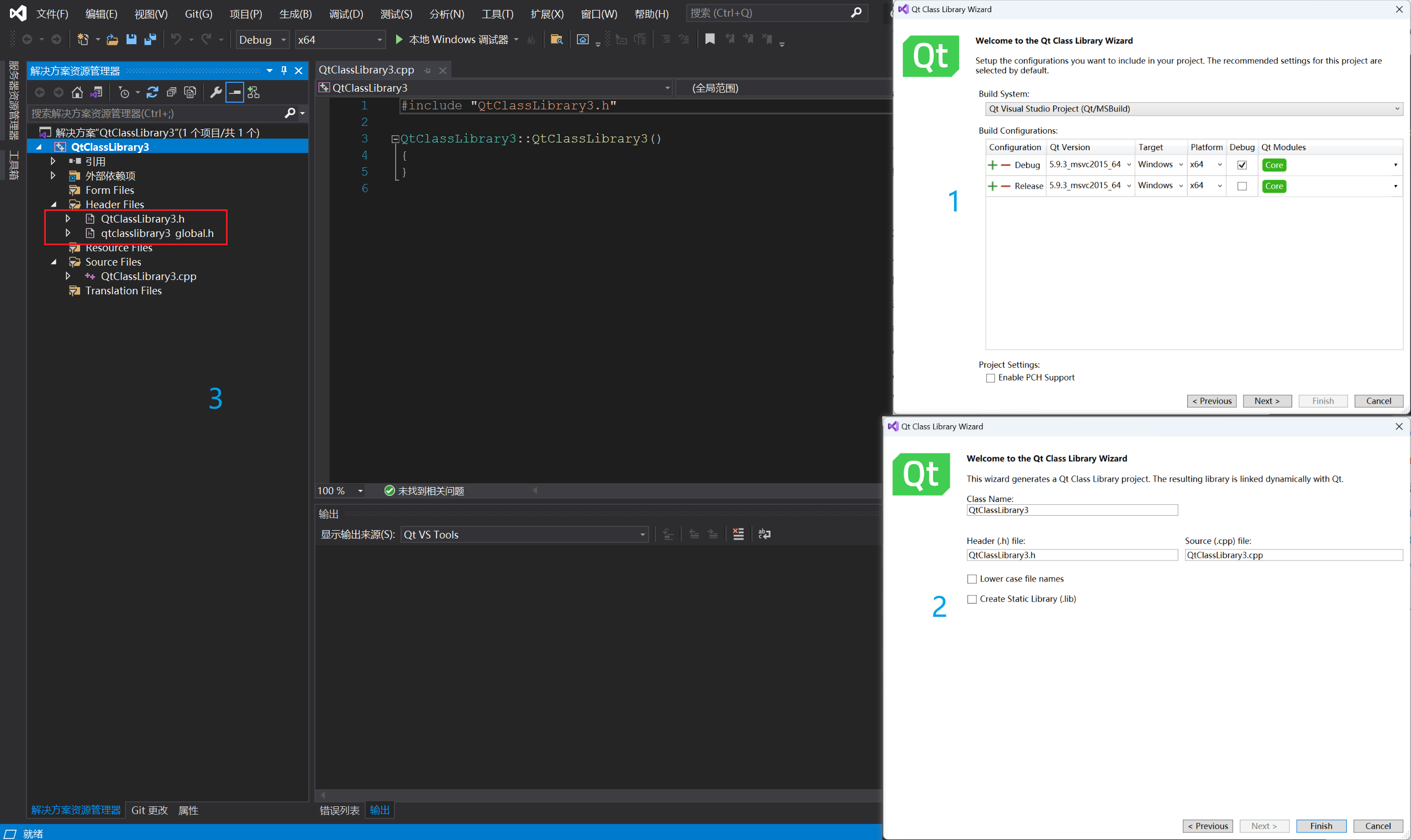Open Properties with the wrench icon
Image resolution: width=1411 pixels, height=840 pixels.
(215, 92)
